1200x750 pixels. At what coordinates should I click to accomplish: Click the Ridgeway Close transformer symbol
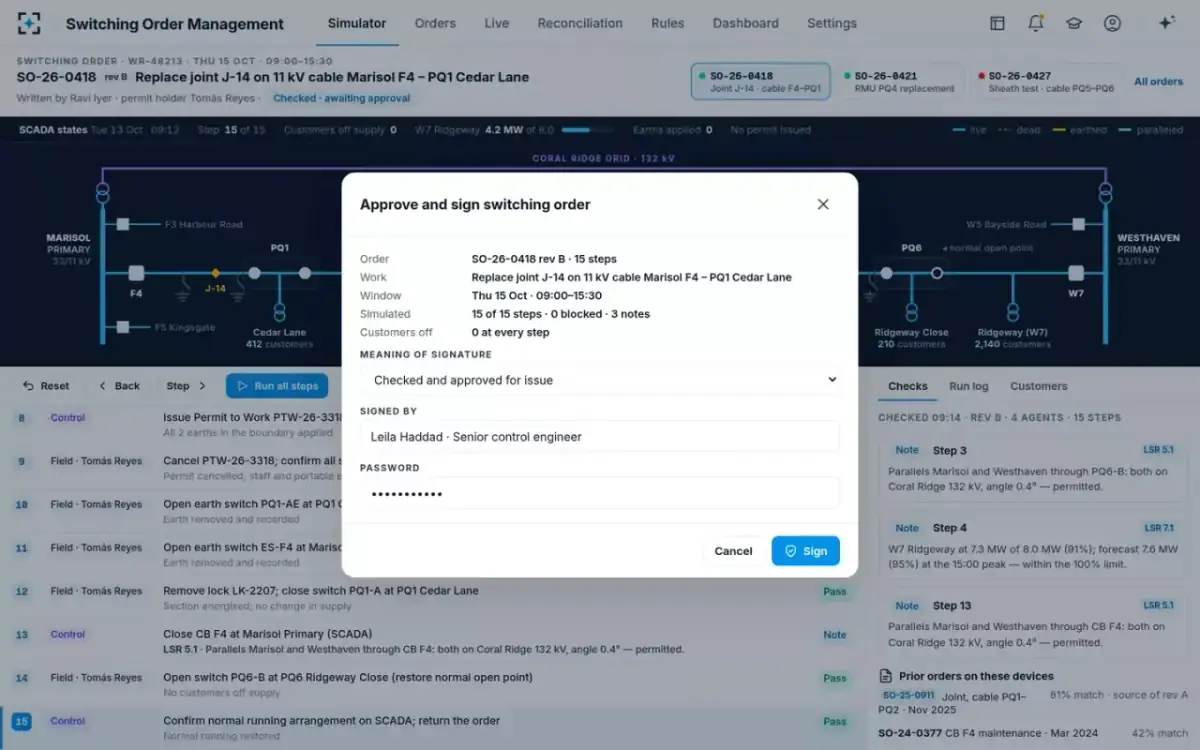[911, 312]
